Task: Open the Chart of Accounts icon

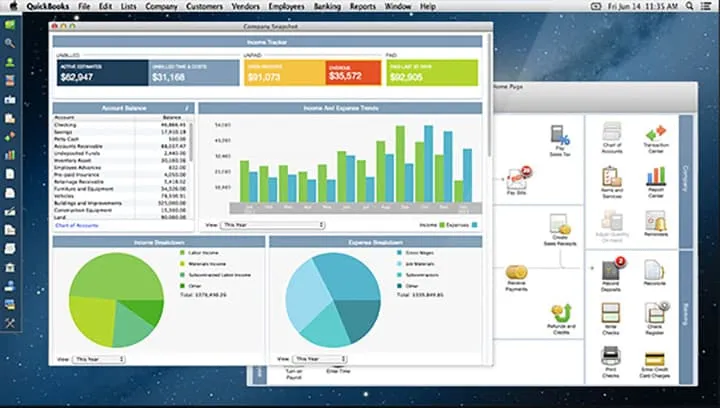Action: click(611, 133)
